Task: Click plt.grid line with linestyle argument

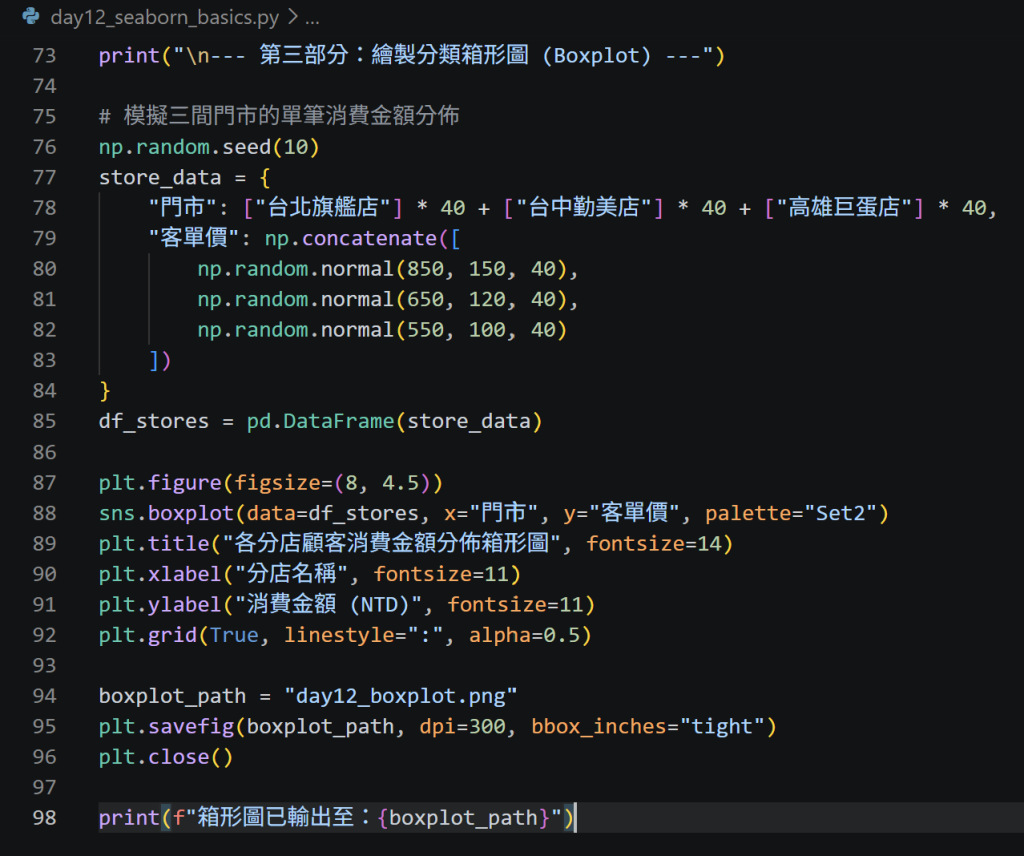Action: coord(345,635)
